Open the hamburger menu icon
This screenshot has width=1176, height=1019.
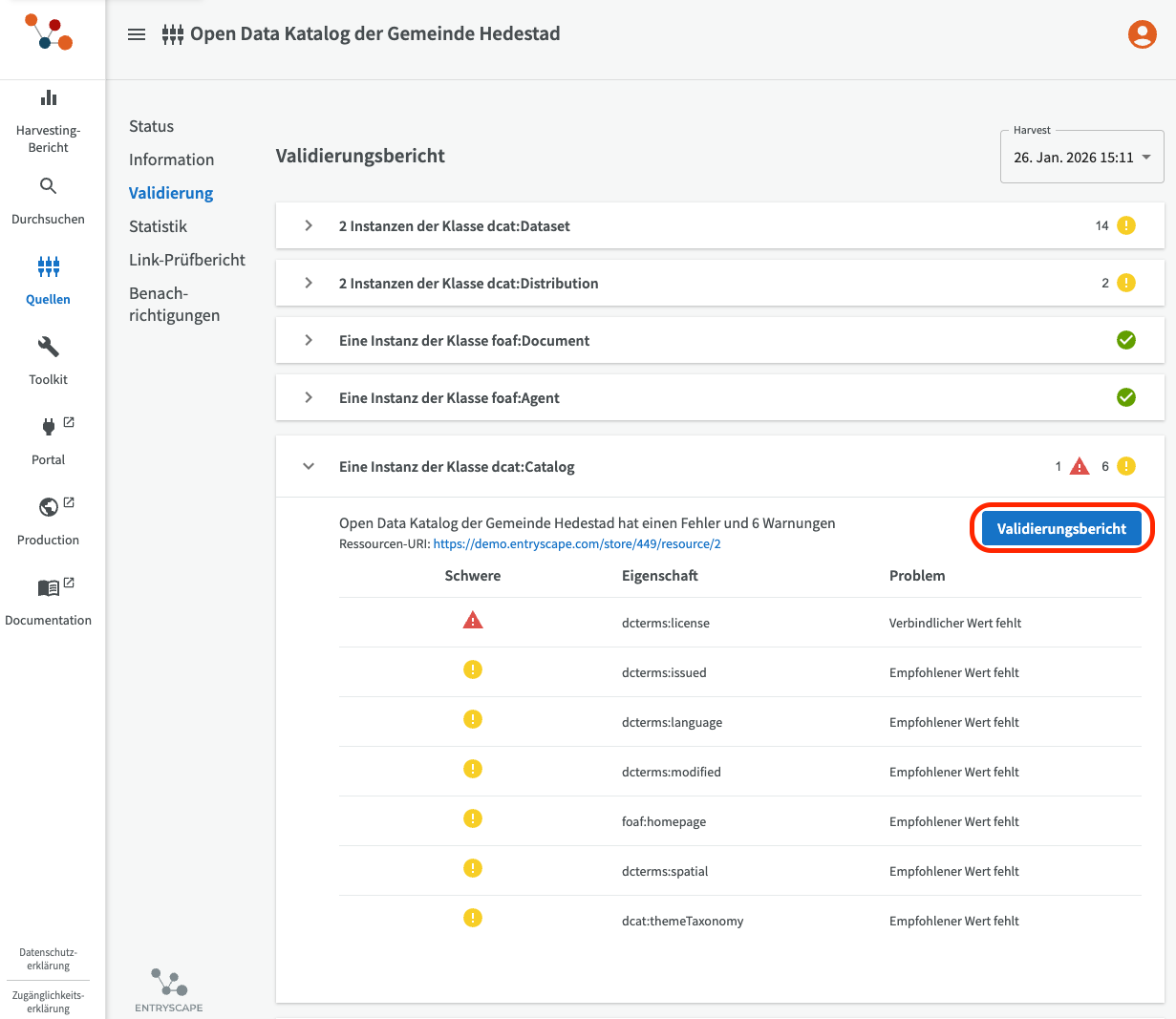137,34
